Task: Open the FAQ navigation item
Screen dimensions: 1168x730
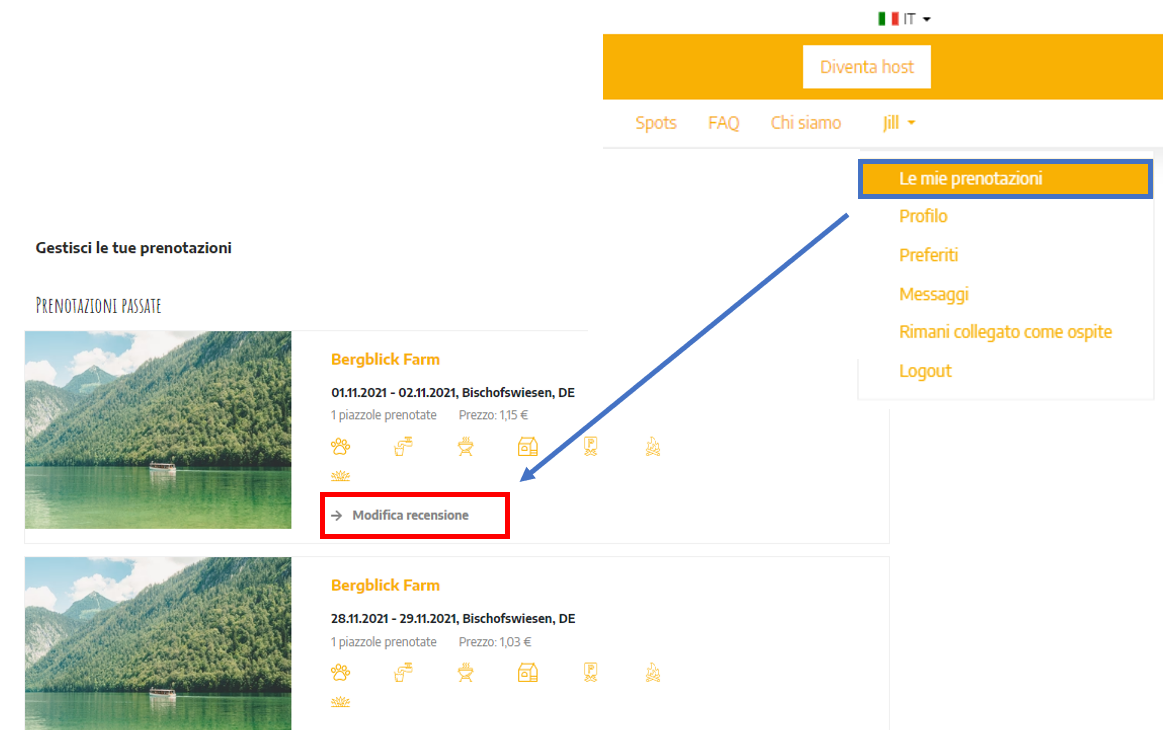Action: click(723, 123)
